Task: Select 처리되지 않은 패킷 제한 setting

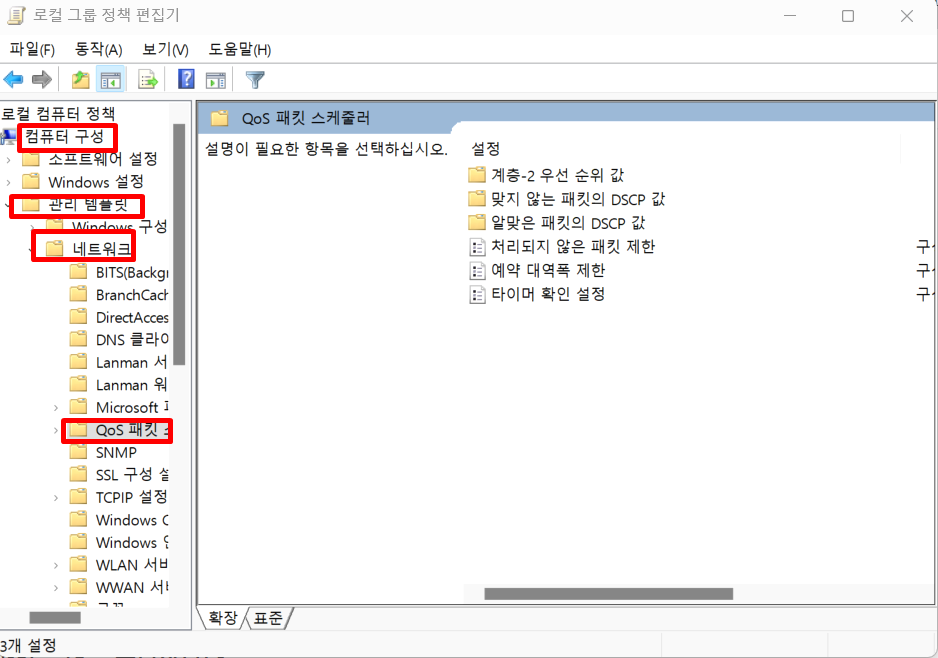Action: coord(572,246)
